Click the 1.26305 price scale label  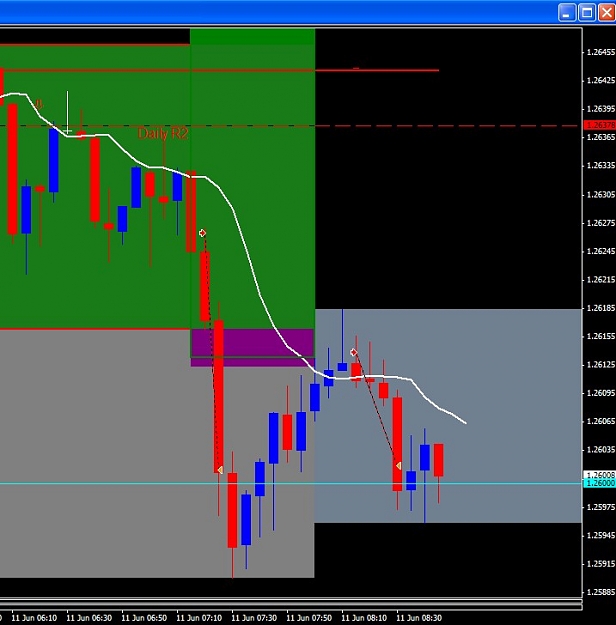[x=601, y=195]
